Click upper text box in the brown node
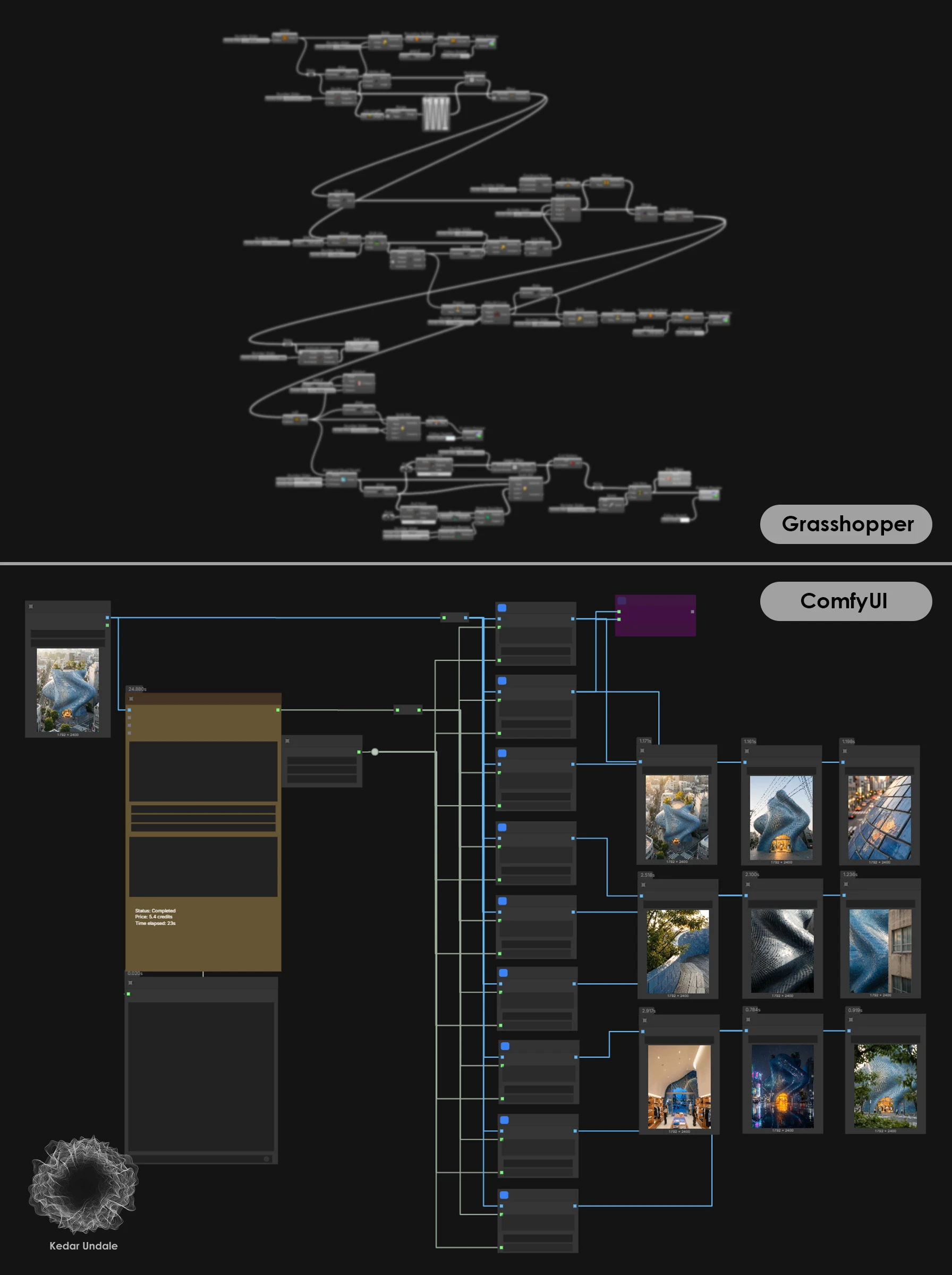This screenshot has width=952, height=1275. [x=203, y=771]
